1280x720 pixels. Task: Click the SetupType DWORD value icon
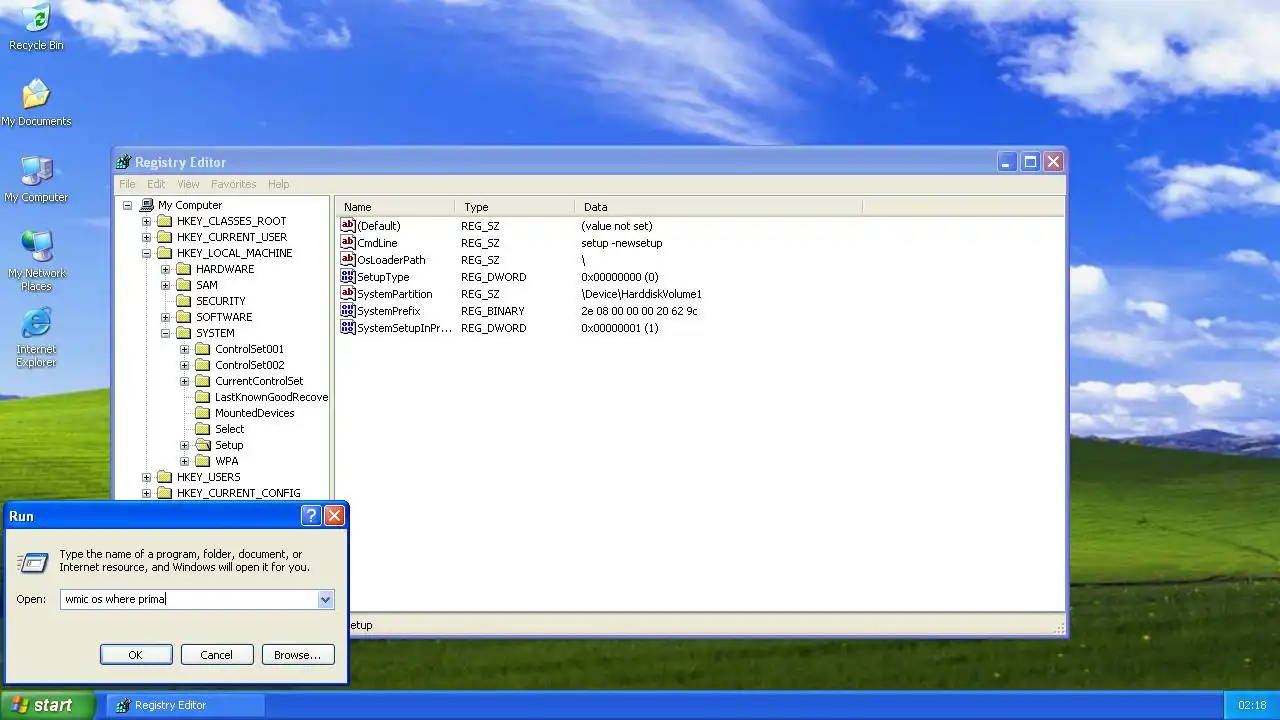(x=348, y=277)
